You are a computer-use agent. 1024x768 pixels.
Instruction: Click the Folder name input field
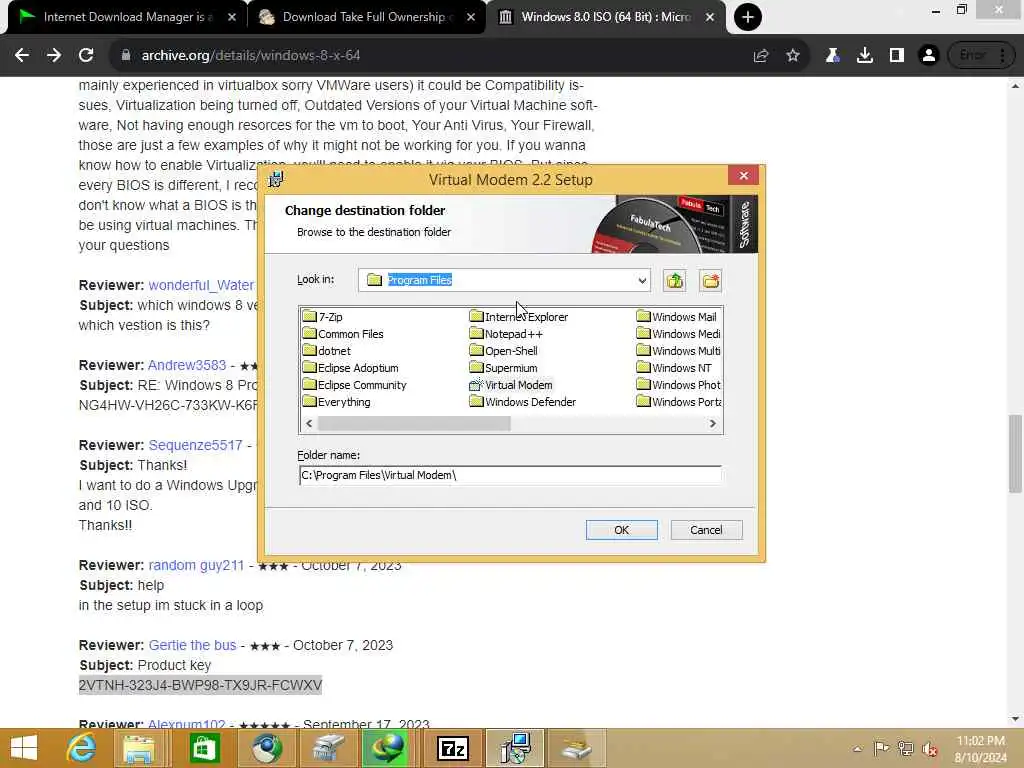point(510,475)
